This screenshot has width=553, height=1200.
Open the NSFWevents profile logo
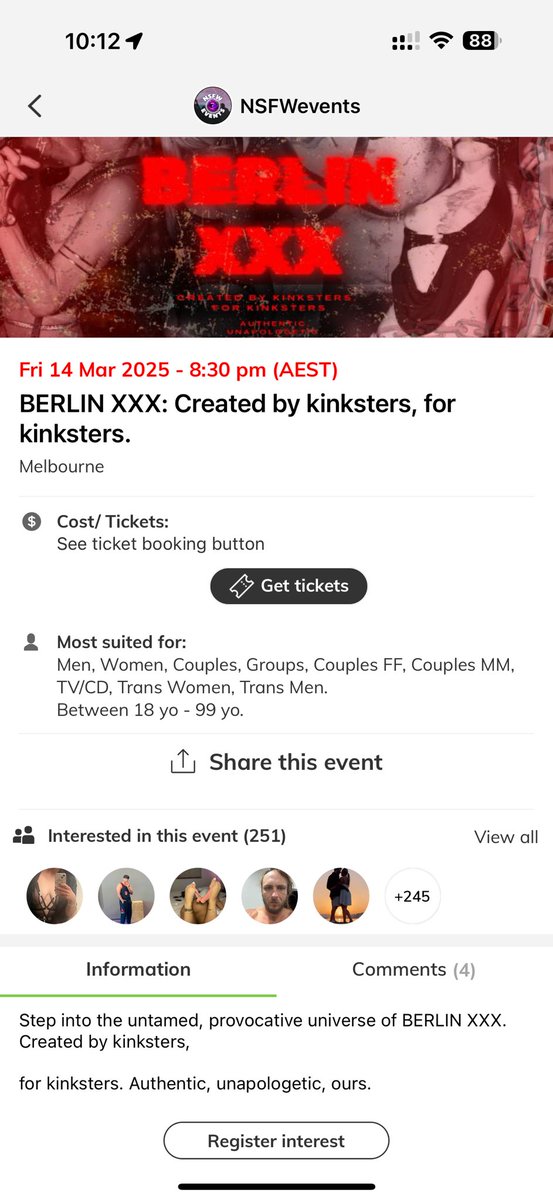212,106
